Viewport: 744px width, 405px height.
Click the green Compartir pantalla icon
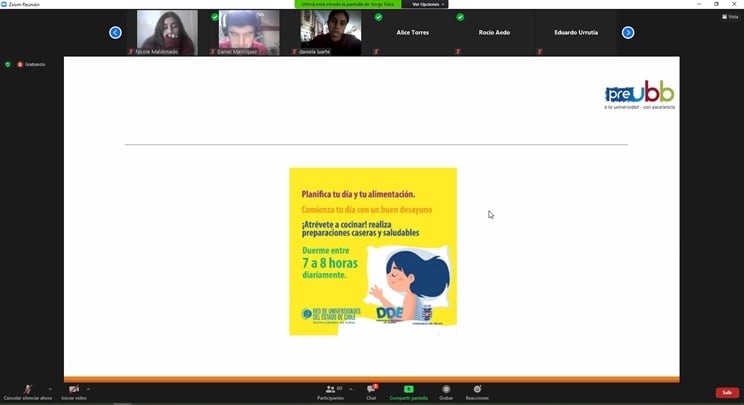(408, 389)
